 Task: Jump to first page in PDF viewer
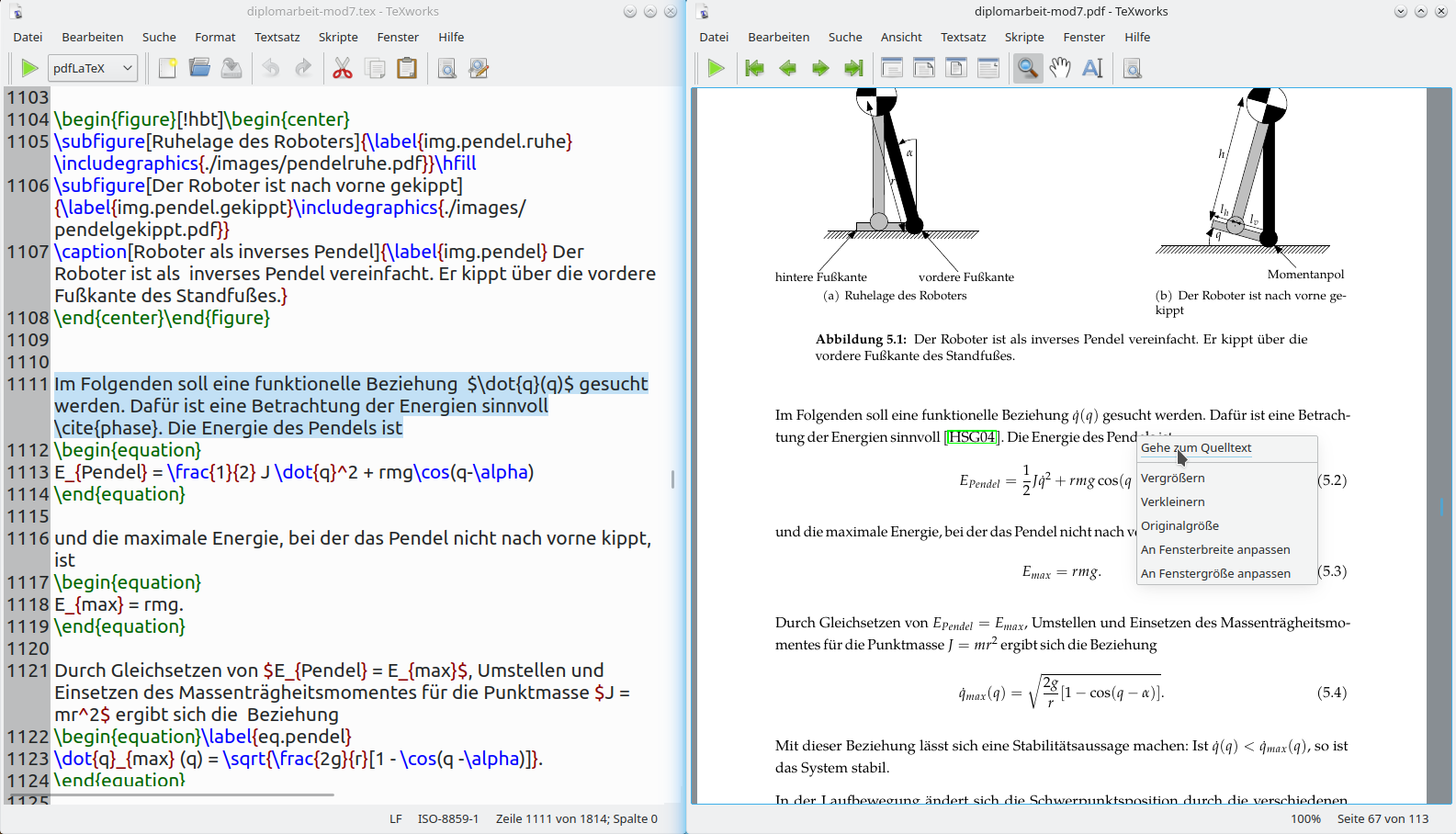point(754,68)
